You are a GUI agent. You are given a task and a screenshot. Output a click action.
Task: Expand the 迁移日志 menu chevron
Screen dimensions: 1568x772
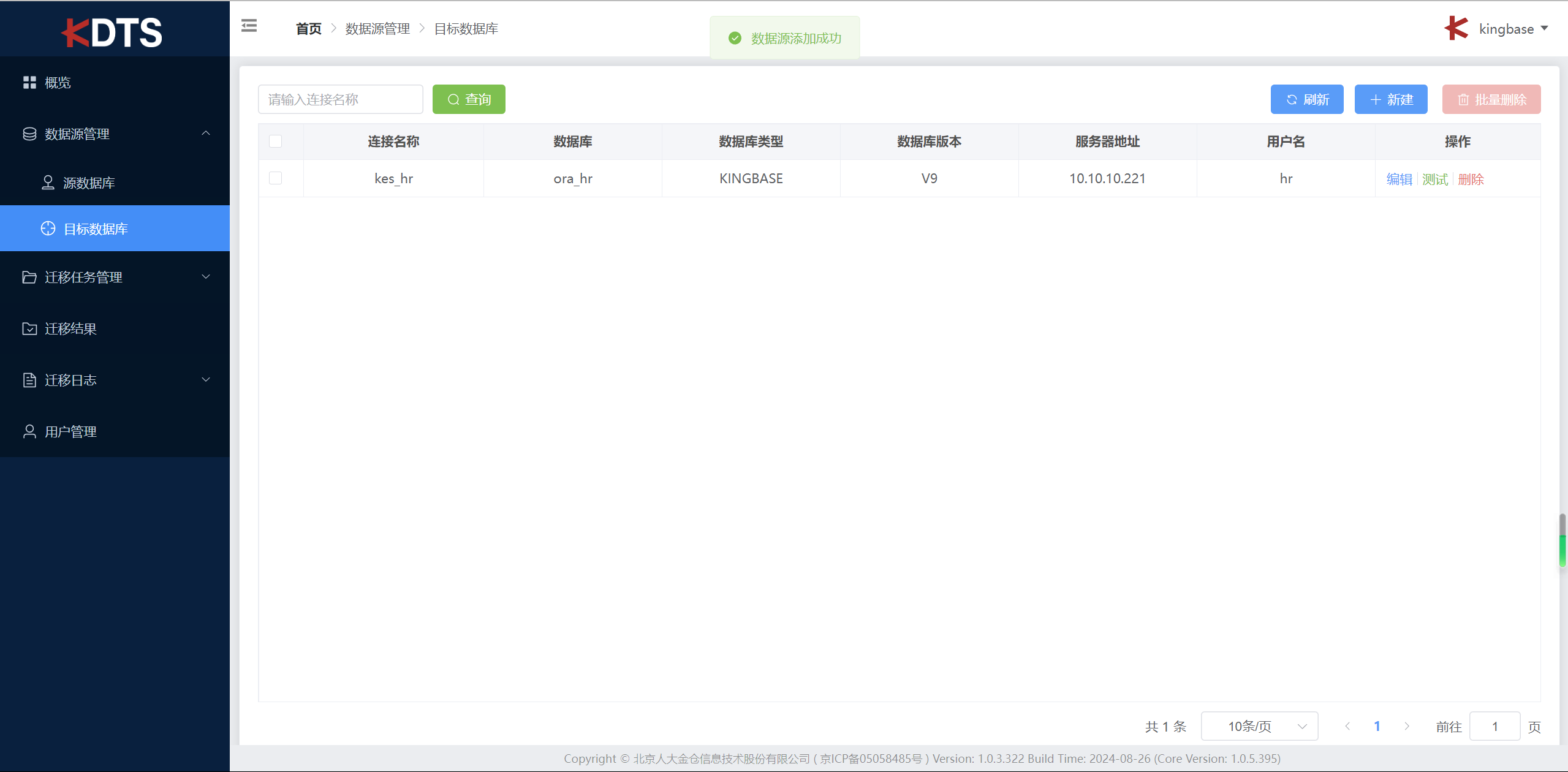[x=206, y=380]
